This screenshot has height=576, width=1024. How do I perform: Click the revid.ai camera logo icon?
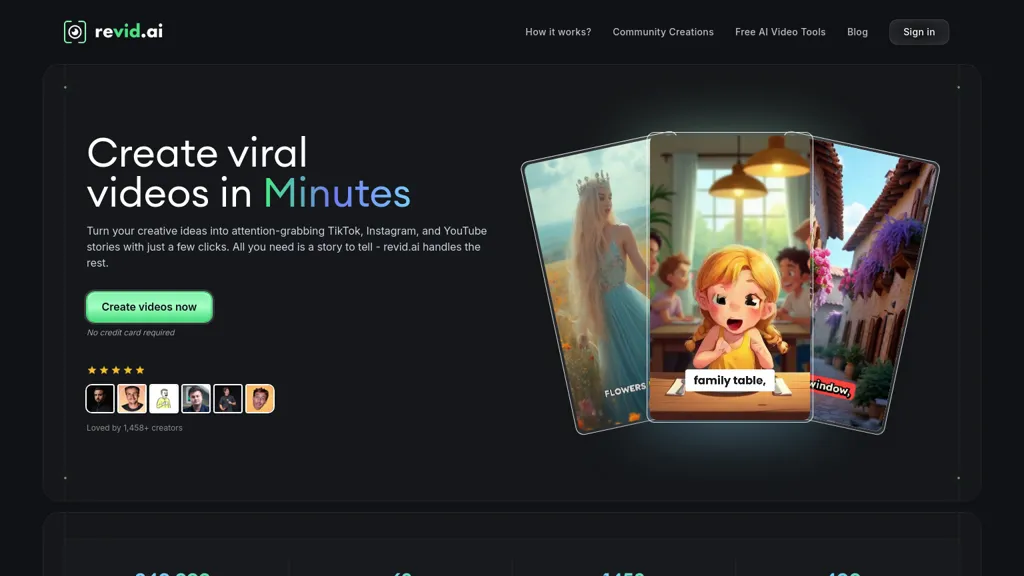tap(75, 32)
